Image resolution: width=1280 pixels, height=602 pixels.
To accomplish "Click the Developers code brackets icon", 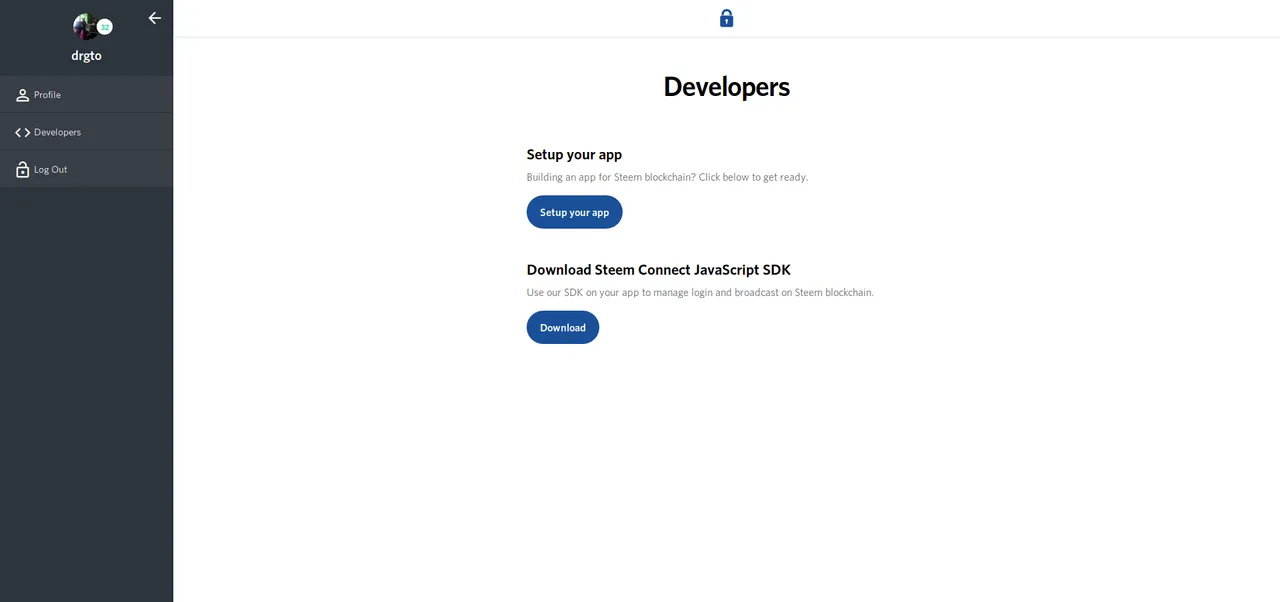I will [x=22, y=132].
